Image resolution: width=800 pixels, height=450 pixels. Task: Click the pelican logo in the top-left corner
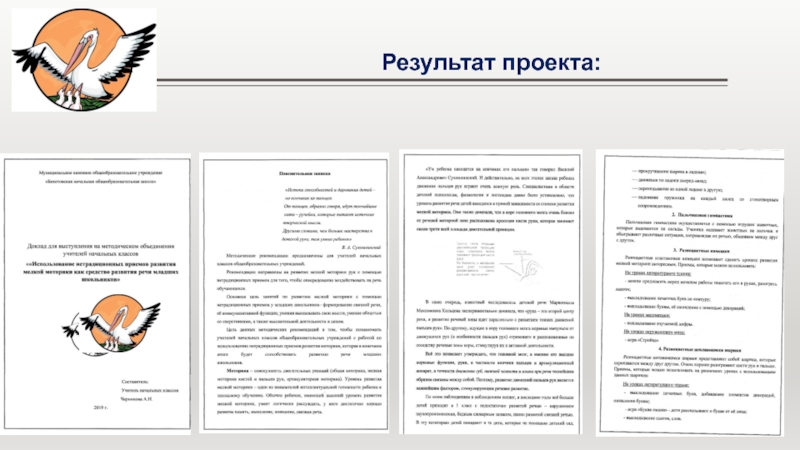click(x=84, y=60)
